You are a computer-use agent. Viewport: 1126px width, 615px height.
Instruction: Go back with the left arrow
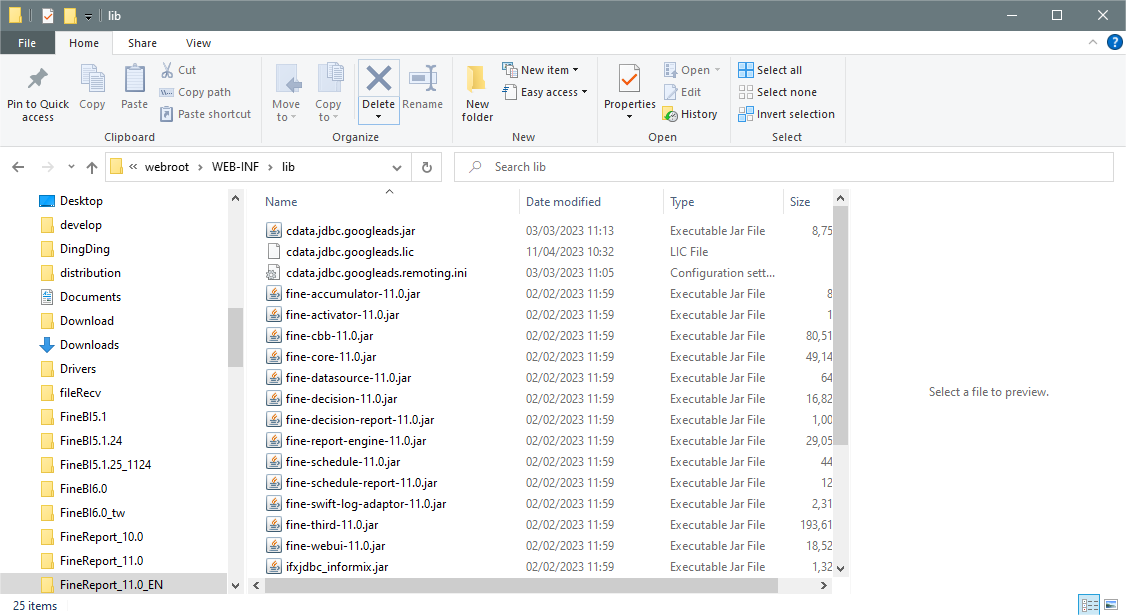coord(18,167)
